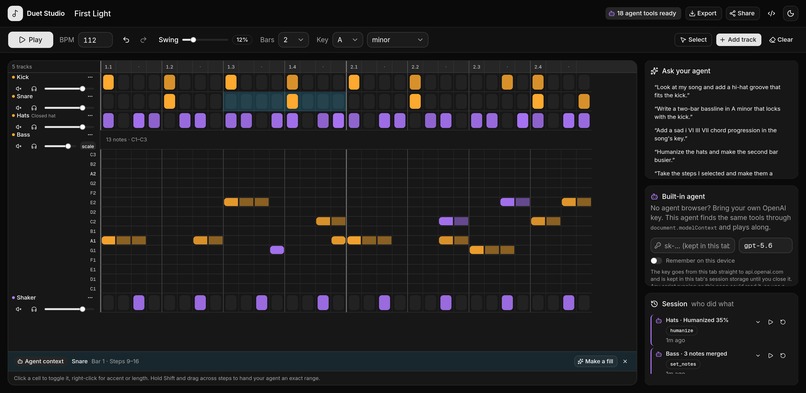Export the song
Image resolution: width=806 pixels, height=393 pixels.
[x=703, y=13]
